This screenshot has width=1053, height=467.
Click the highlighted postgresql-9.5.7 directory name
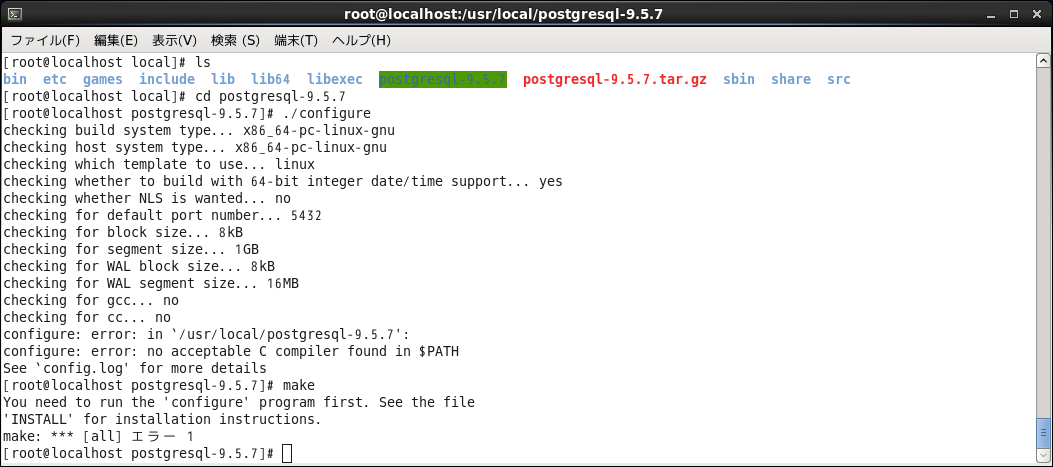click(443, 79)
